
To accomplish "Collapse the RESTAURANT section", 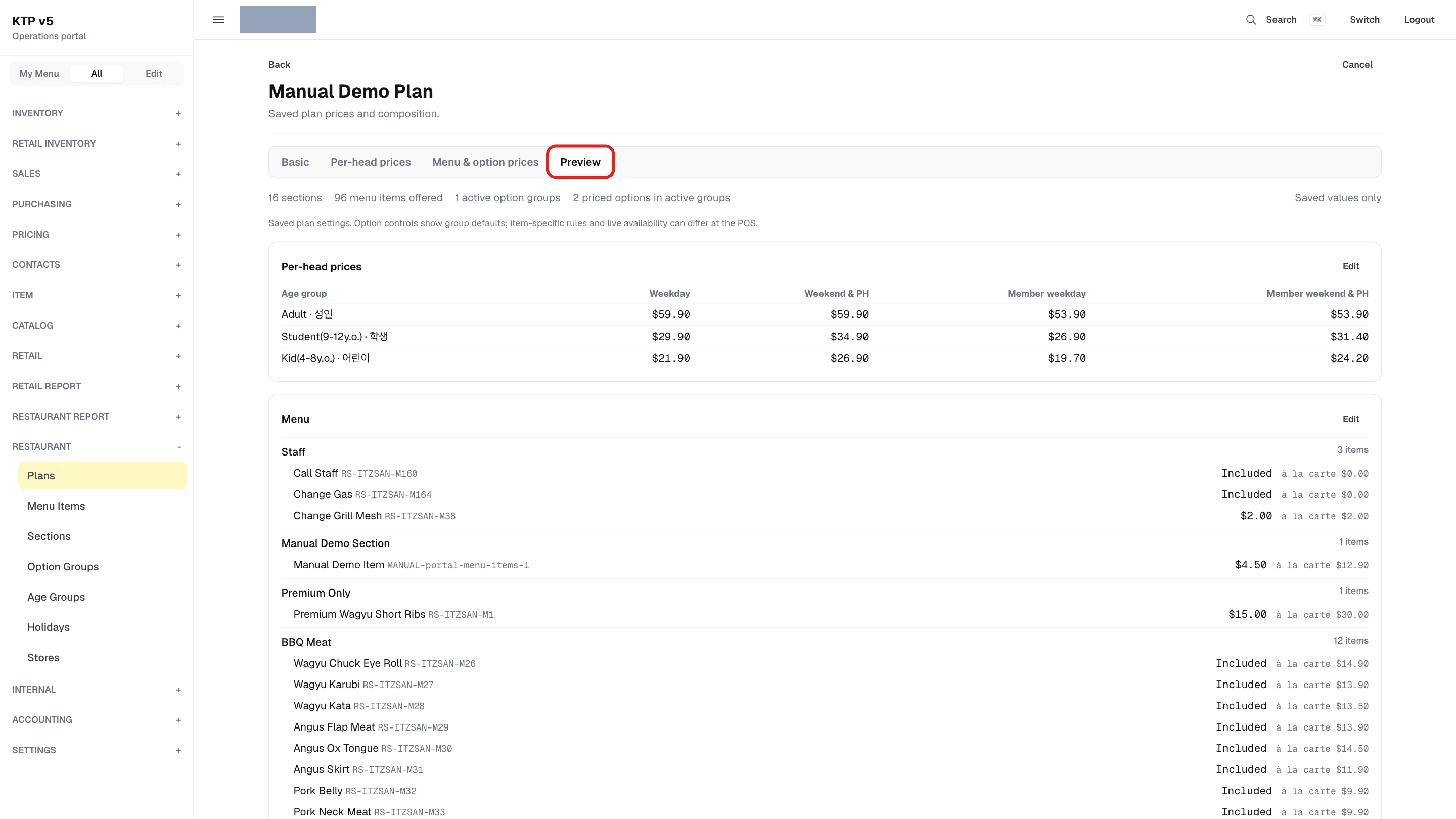I will 97,446.
